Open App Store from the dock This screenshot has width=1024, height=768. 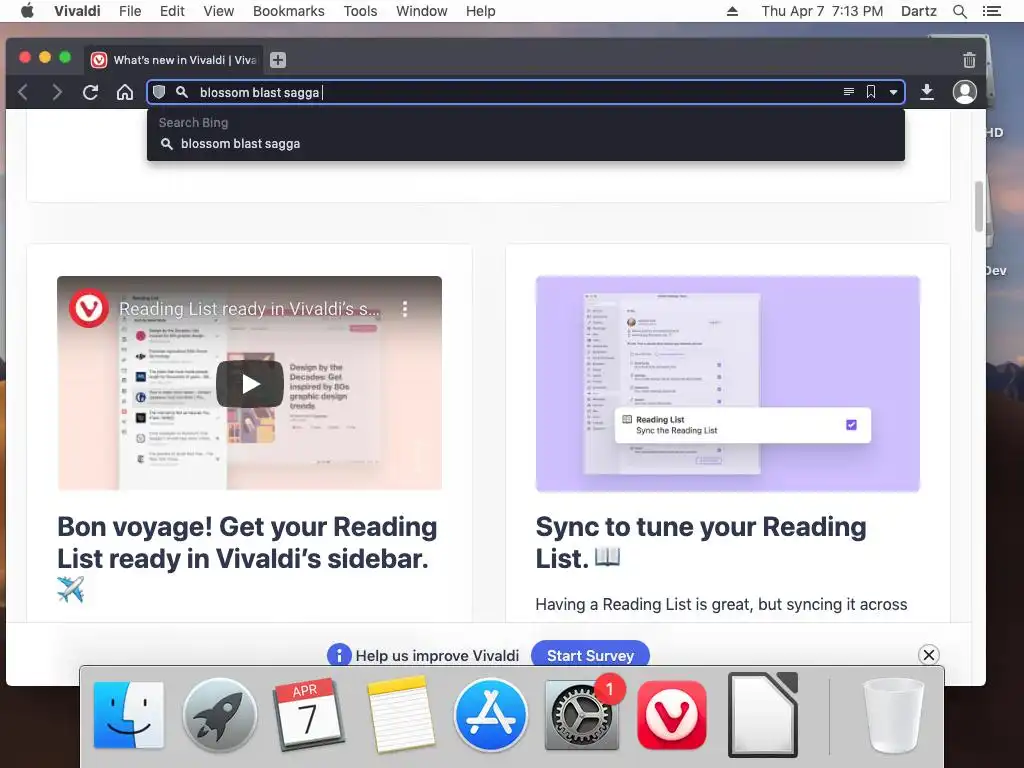(x=490, y=715)
